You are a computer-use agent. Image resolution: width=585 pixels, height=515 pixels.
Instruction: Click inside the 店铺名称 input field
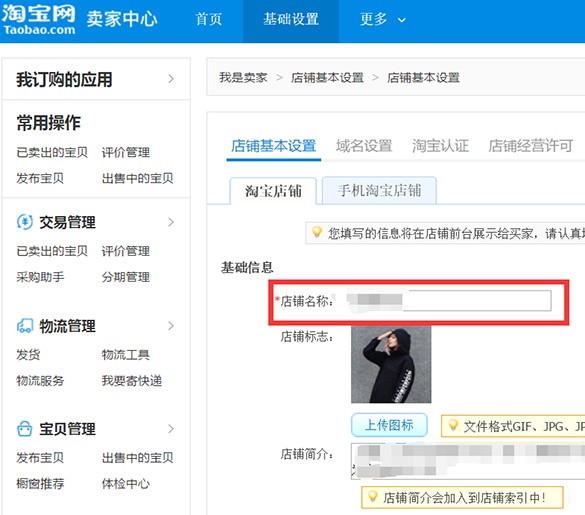coord(448,300)
